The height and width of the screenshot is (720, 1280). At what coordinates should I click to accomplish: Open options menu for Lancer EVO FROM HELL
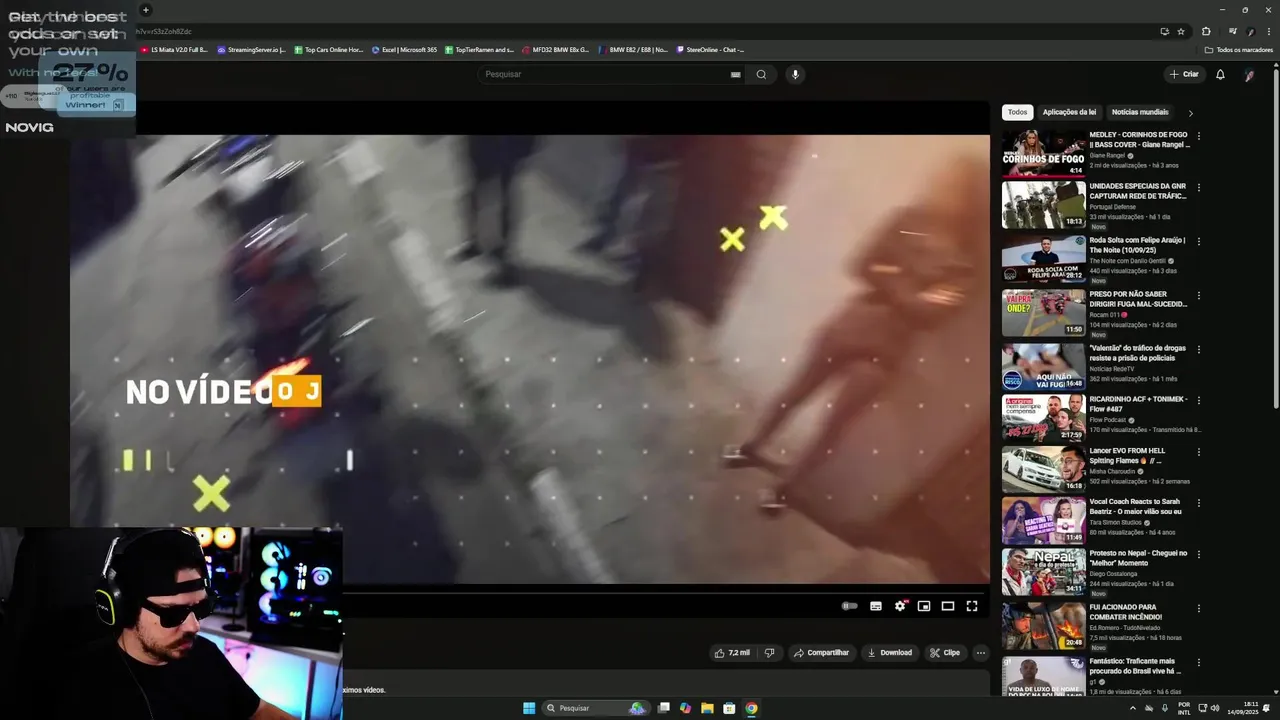(x=1198, y=452)
